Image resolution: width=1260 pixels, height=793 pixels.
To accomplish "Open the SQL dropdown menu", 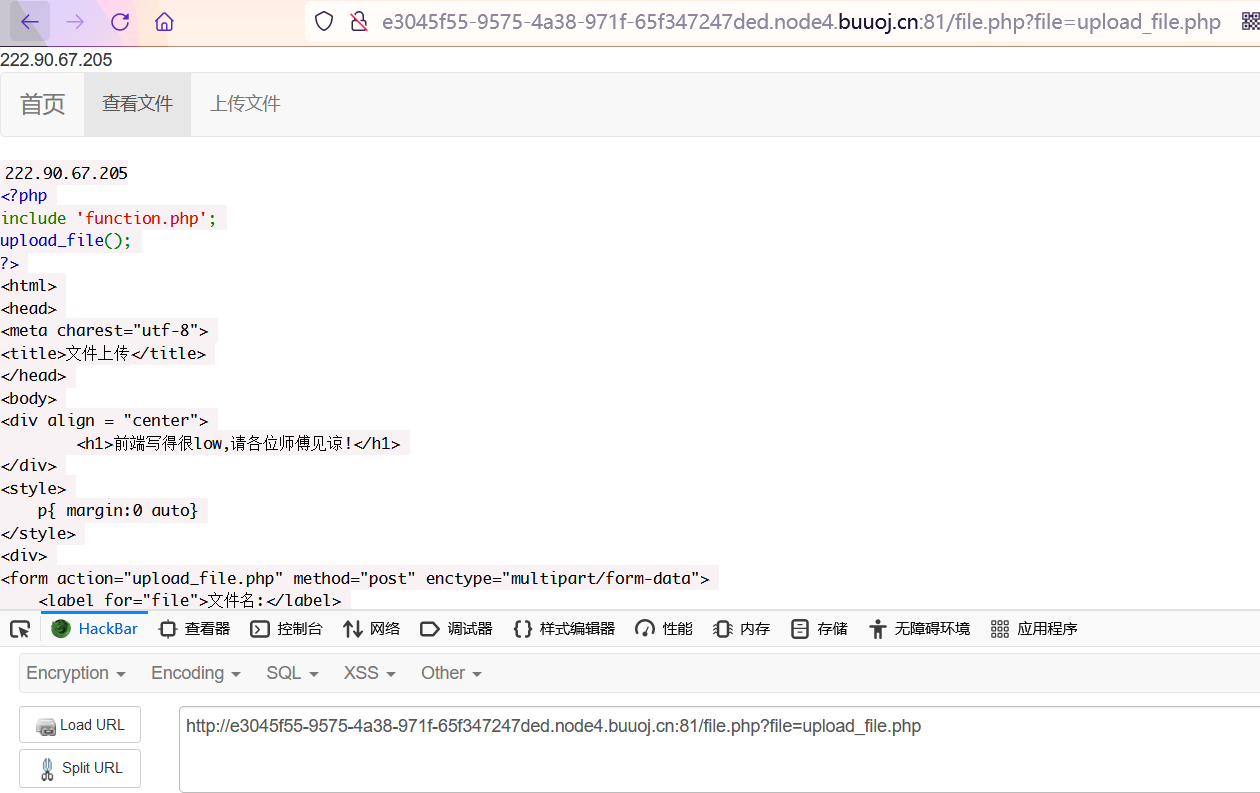I will (x=292, y=673).
